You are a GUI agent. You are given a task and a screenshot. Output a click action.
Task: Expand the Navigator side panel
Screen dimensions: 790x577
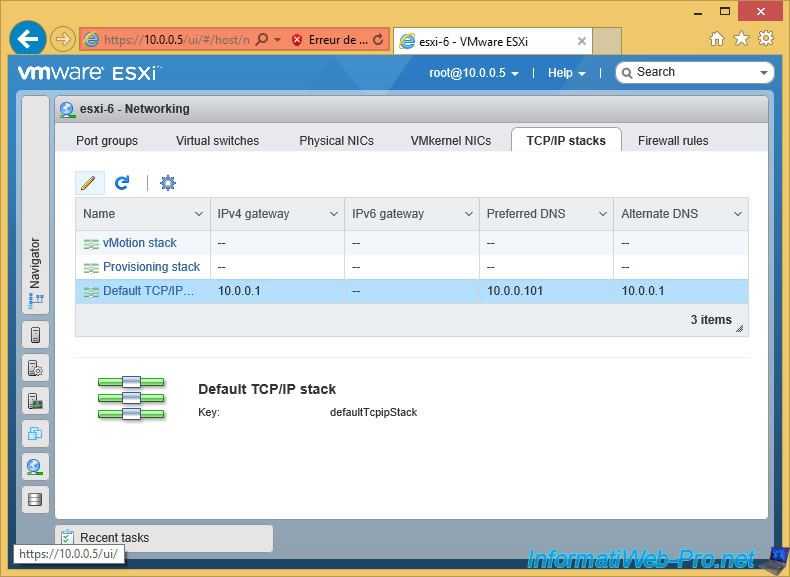coord(35,206)
